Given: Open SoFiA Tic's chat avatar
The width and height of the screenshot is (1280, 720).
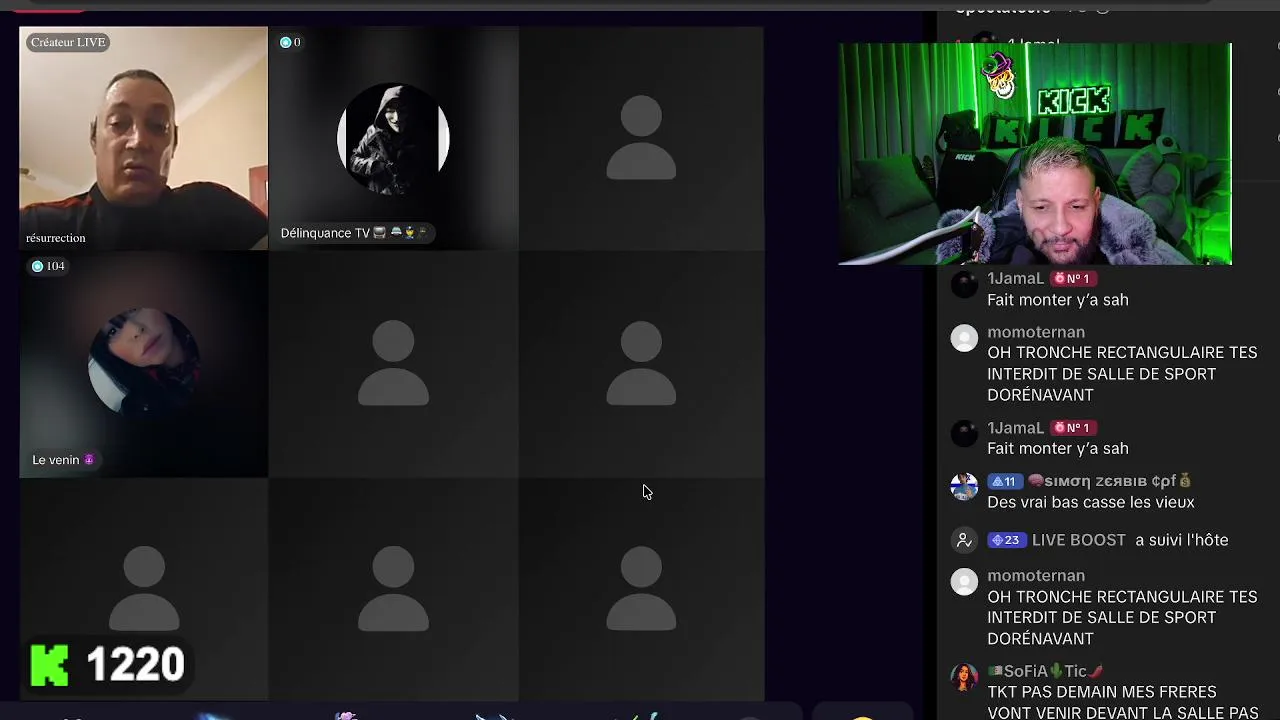Looking at the screenshot, I should coord(964,677).
